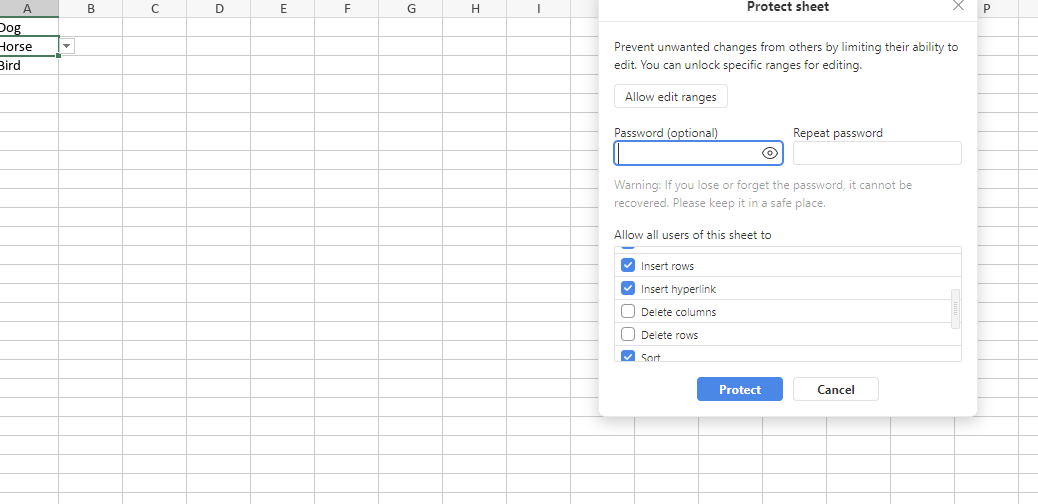
Task: Show password using the eye icon
Action: (769, 153)
